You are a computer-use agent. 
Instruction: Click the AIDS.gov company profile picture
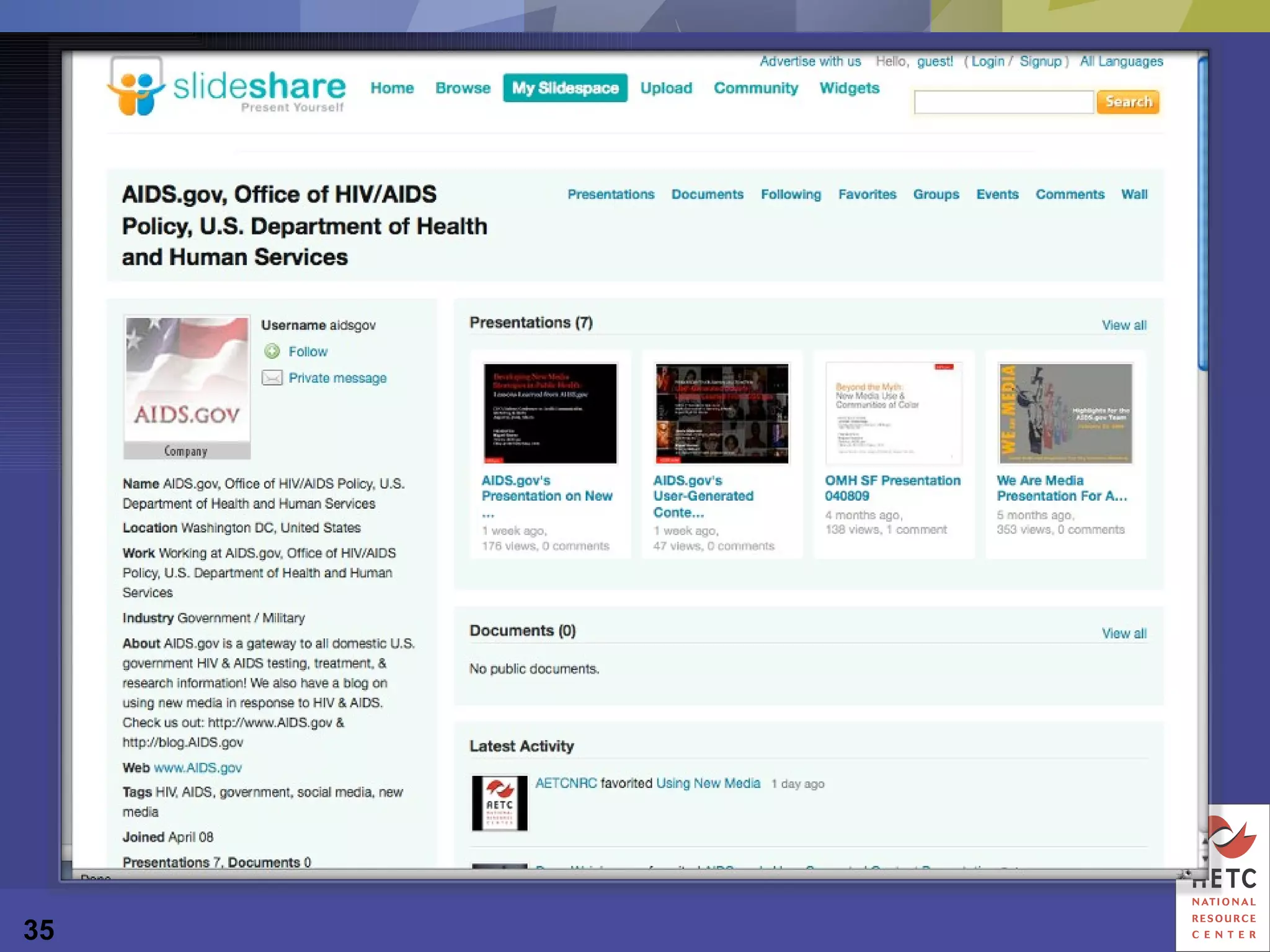tap(187, 381)
